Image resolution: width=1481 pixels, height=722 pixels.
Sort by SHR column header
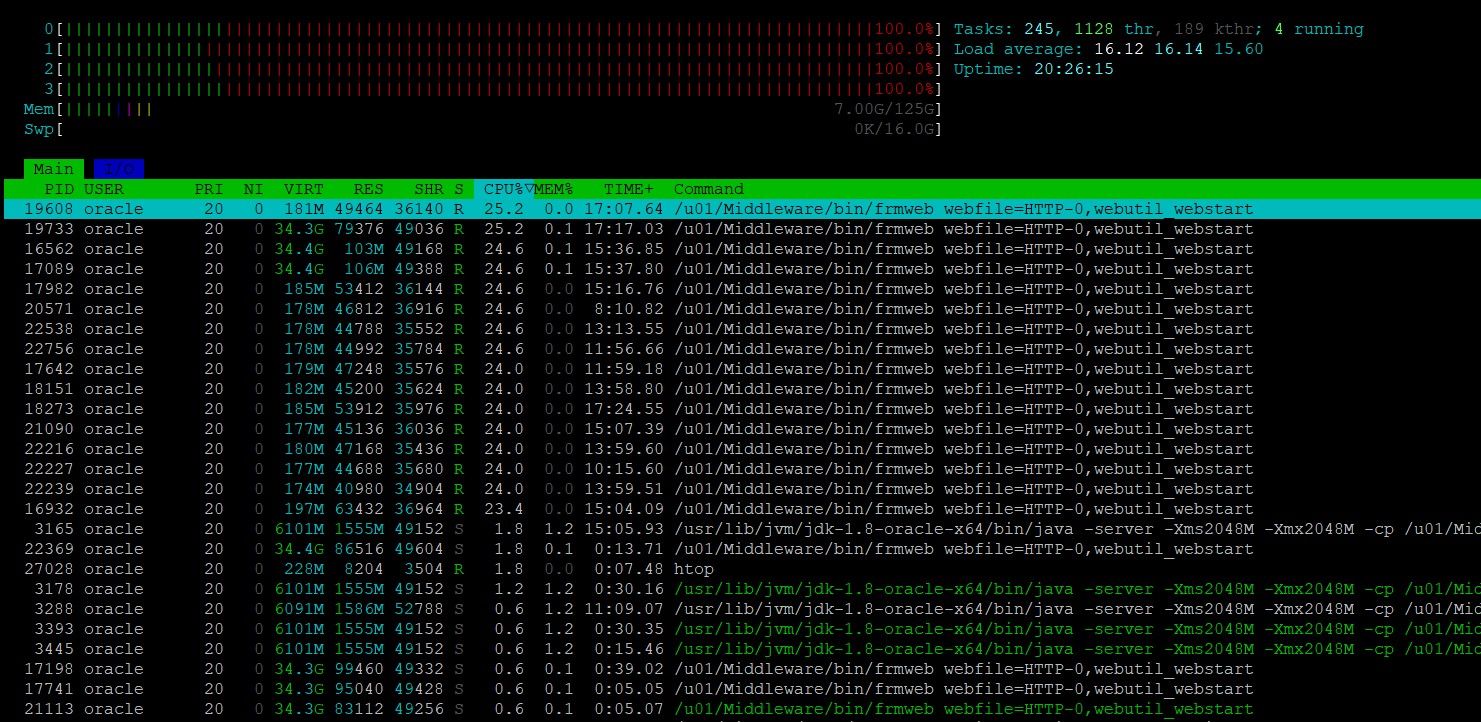point(429,189)
